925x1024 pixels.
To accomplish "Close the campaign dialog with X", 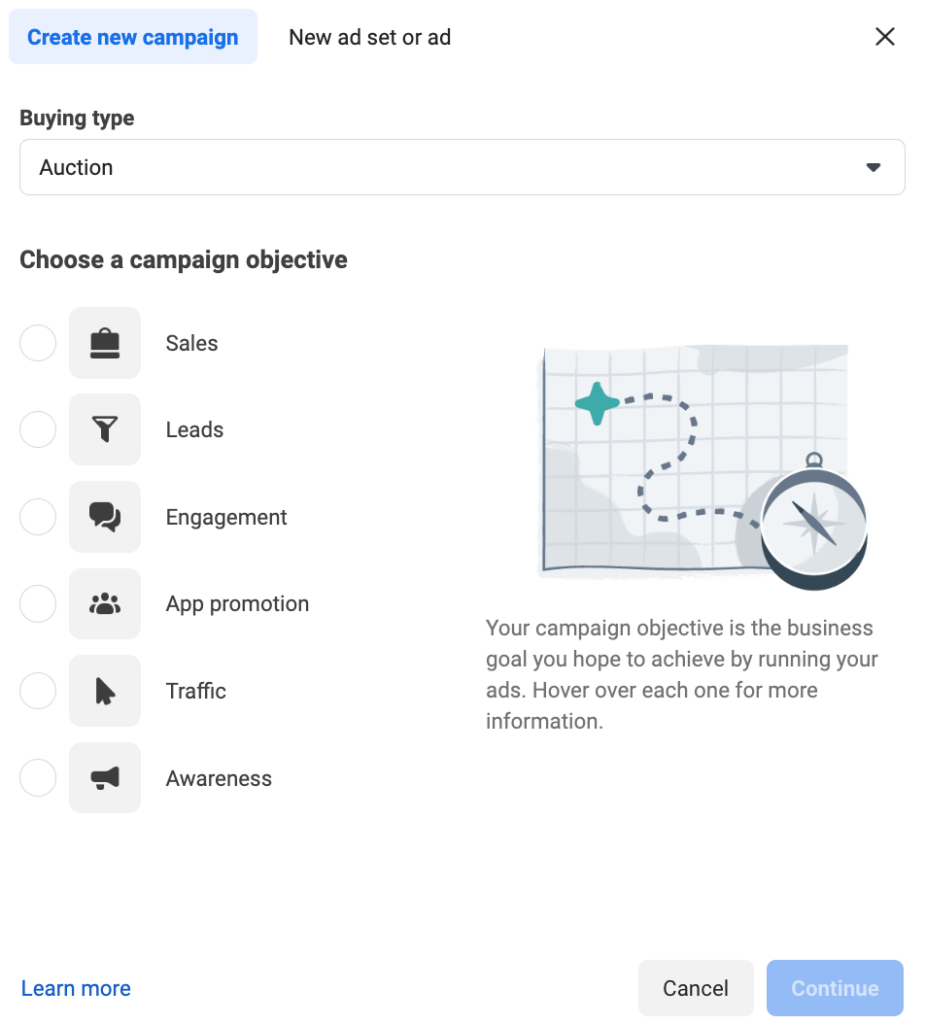I will click(884, 37).
